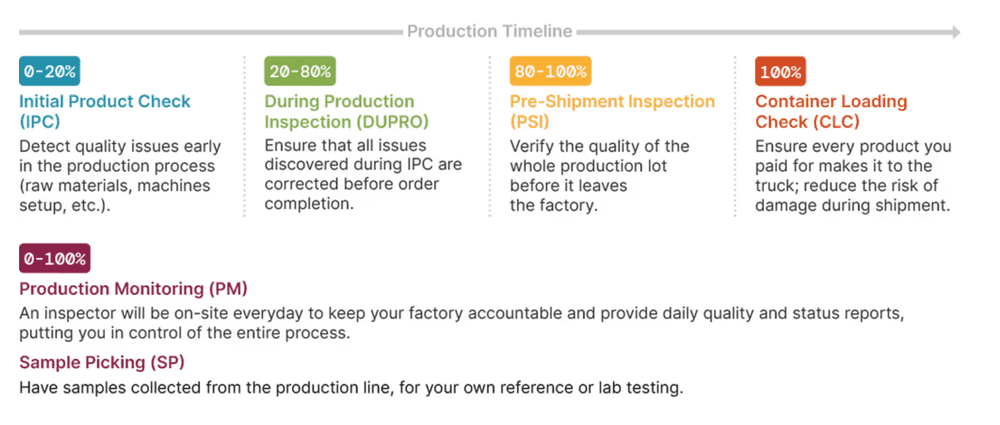Click the Production Timeline label

pyautogui.click(x=490, y=31)
